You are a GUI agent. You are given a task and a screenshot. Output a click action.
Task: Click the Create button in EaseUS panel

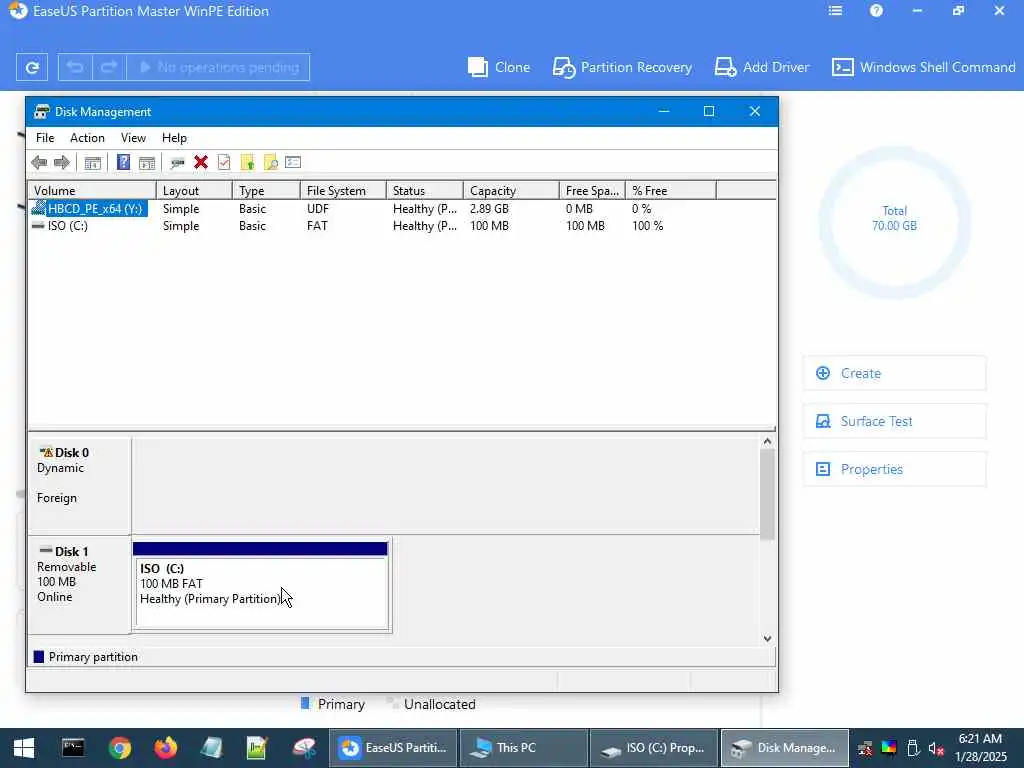pos(894,374)
